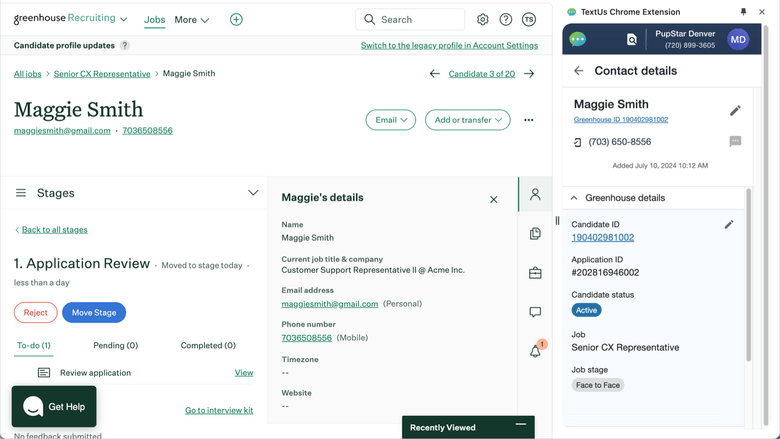
Task: Open the documents sidebar icon
Action: tap(535, 233)
